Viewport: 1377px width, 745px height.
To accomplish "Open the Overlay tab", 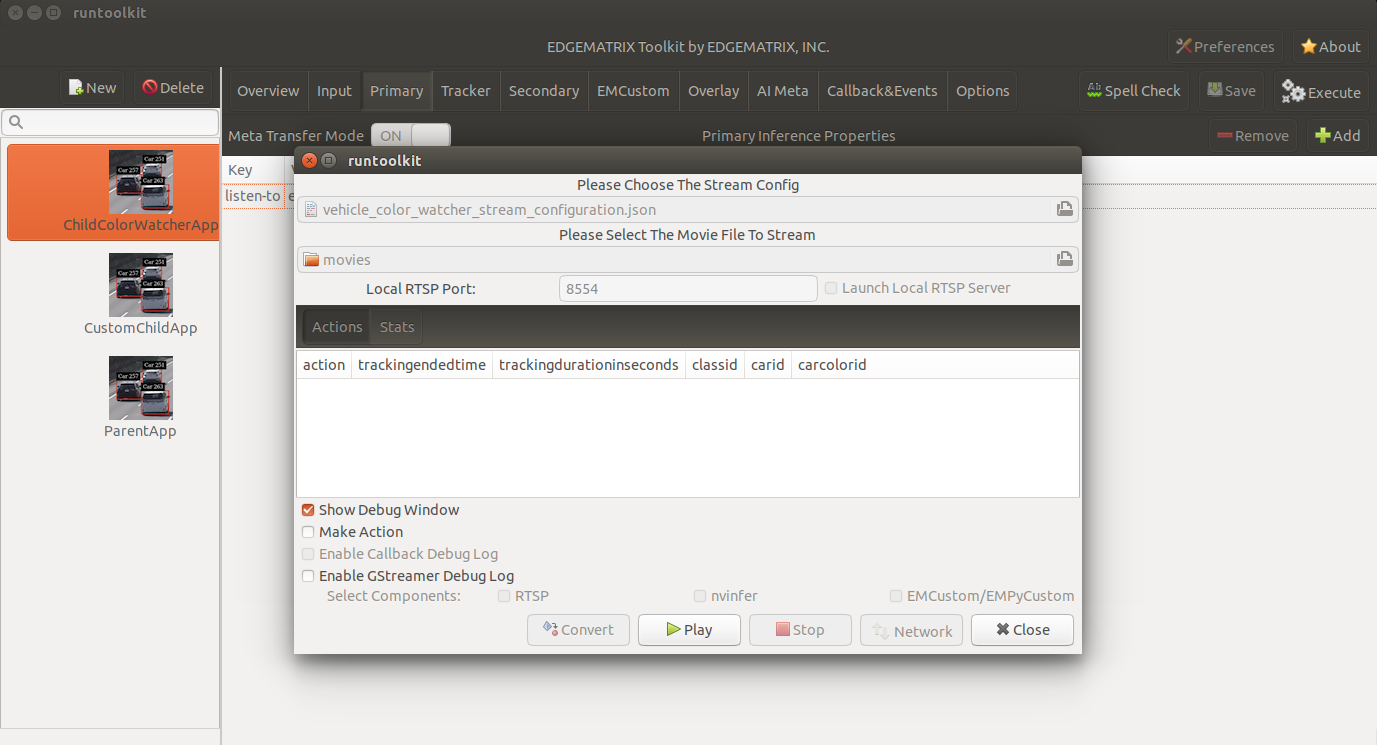I will 714,91.
